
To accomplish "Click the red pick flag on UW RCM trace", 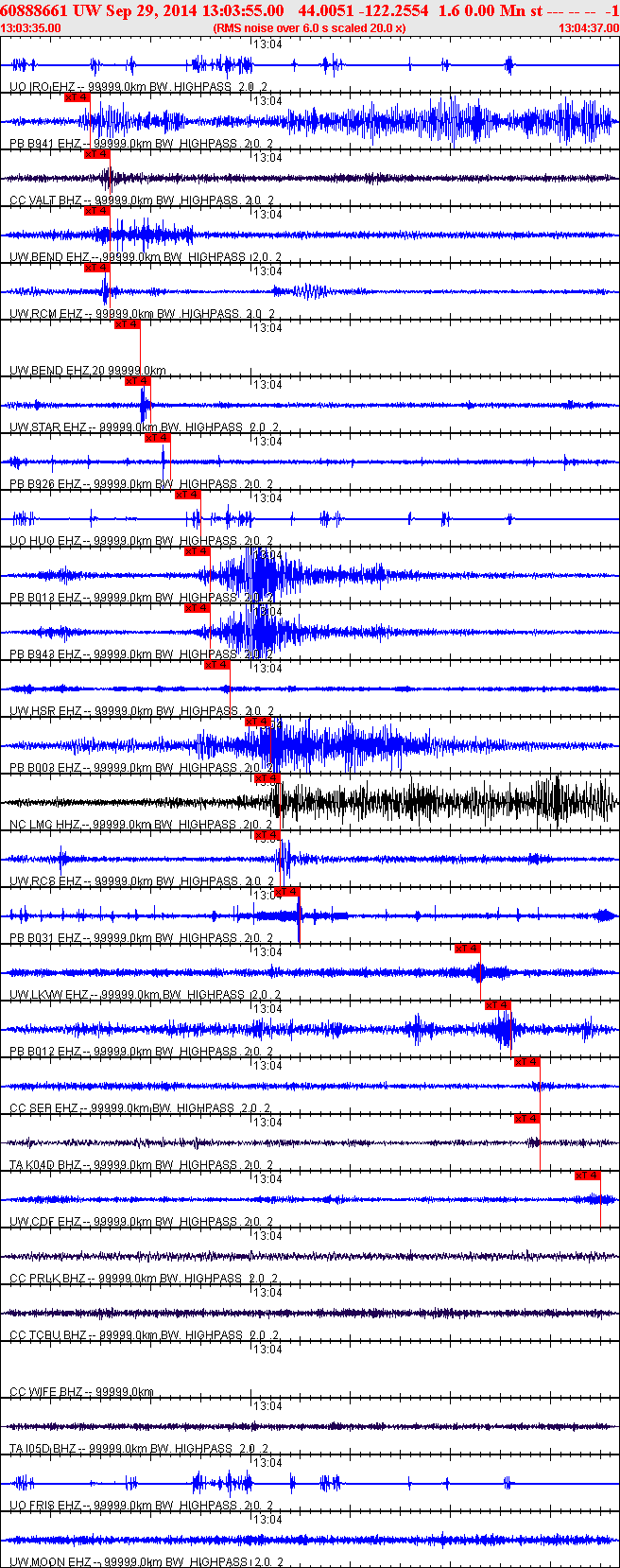I will coord(97,268).
